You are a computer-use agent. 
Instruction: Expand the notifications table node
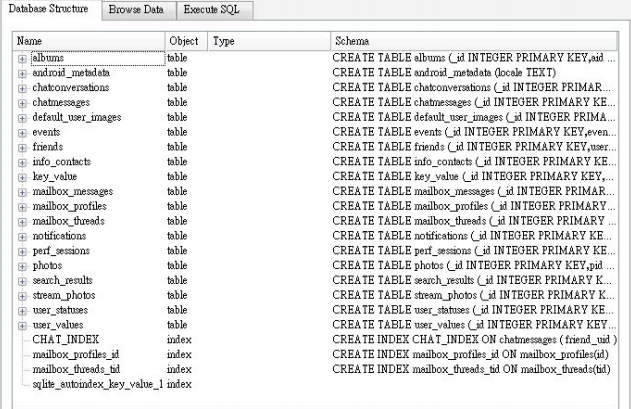(x=22, y=236)
